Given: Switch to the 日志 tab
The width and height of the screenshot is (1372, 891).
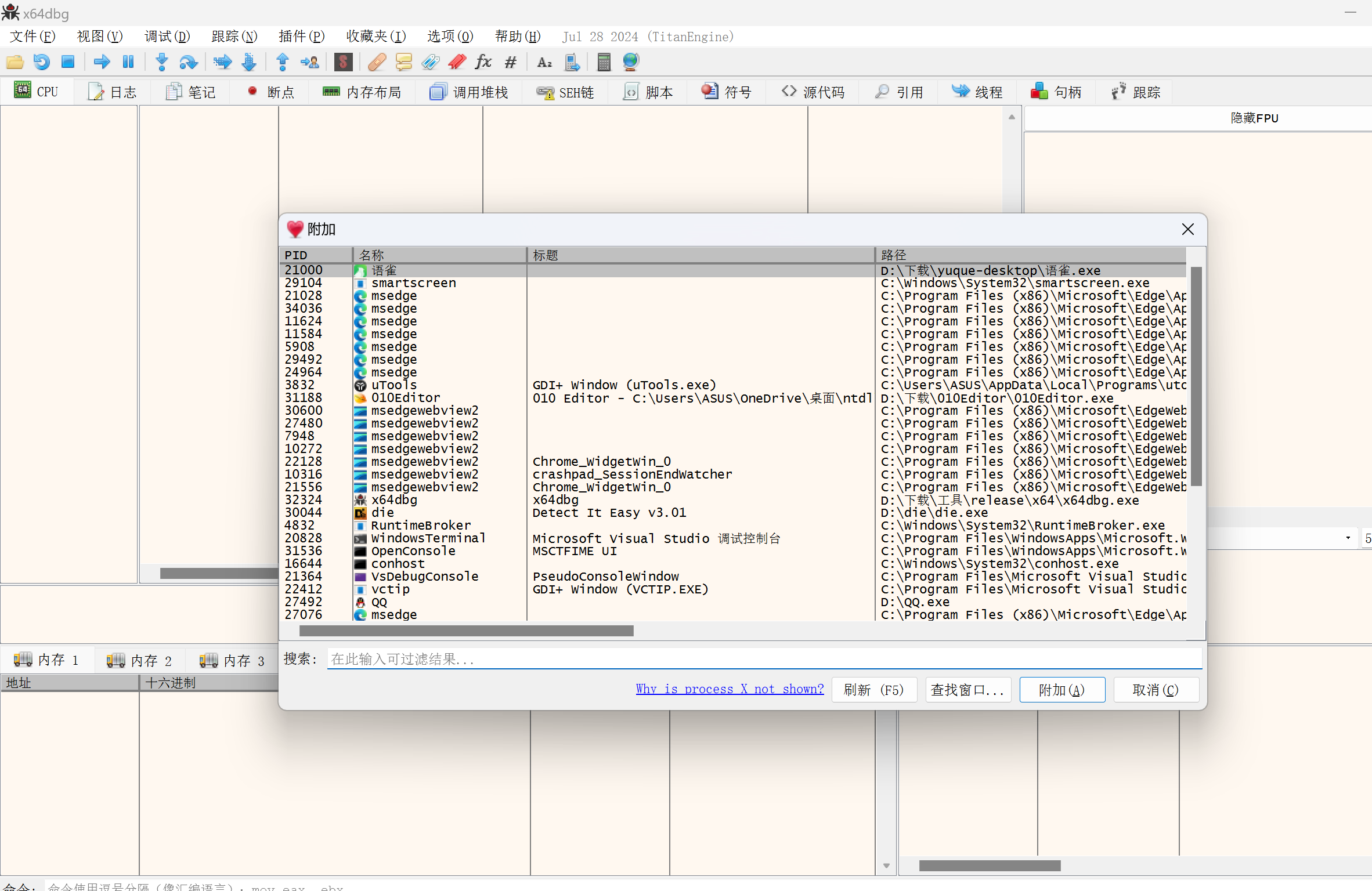Looking at the screenshot, I should tap(113, 92).
